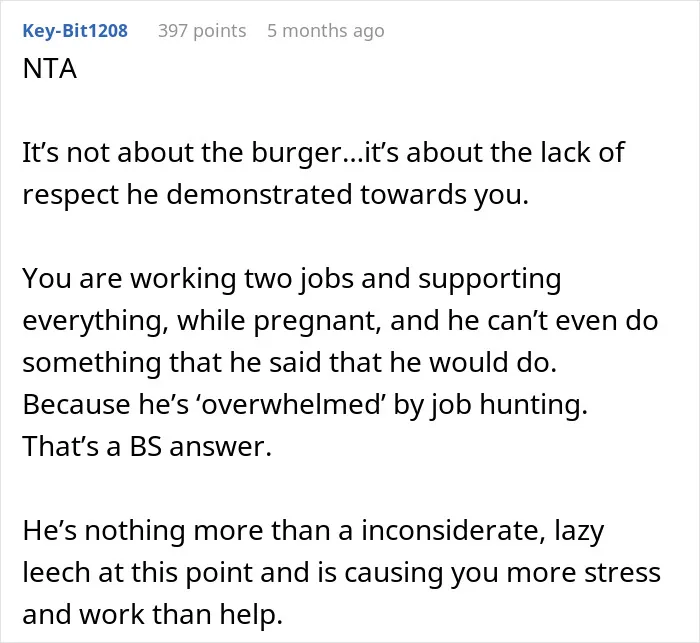Click the words 'job hunting' in the comment
This screenshot has width=700, height=643.
509,405
